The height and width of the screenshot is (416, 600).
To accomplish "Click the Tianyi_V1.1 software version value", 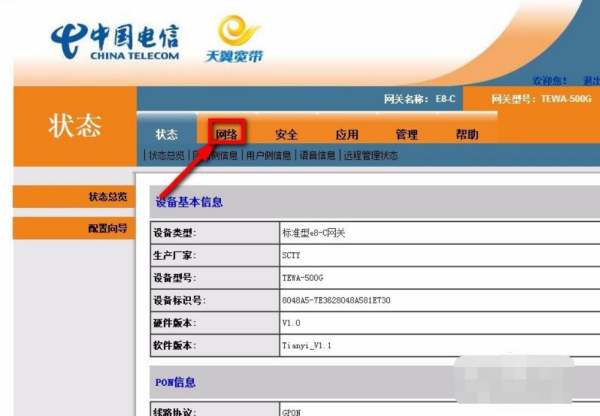I will [307, 346].
